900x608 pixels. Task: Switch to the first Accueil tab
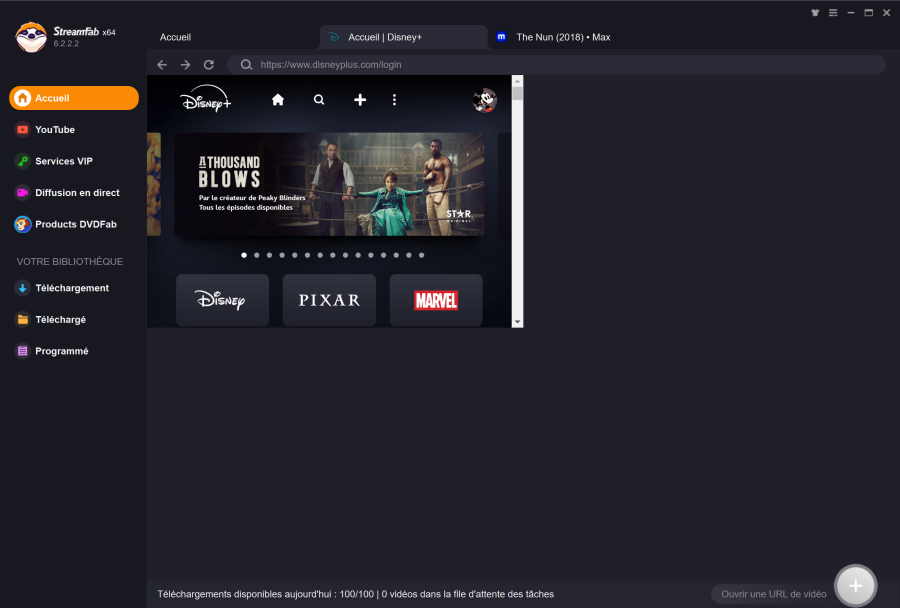click(x=175, y=37)
